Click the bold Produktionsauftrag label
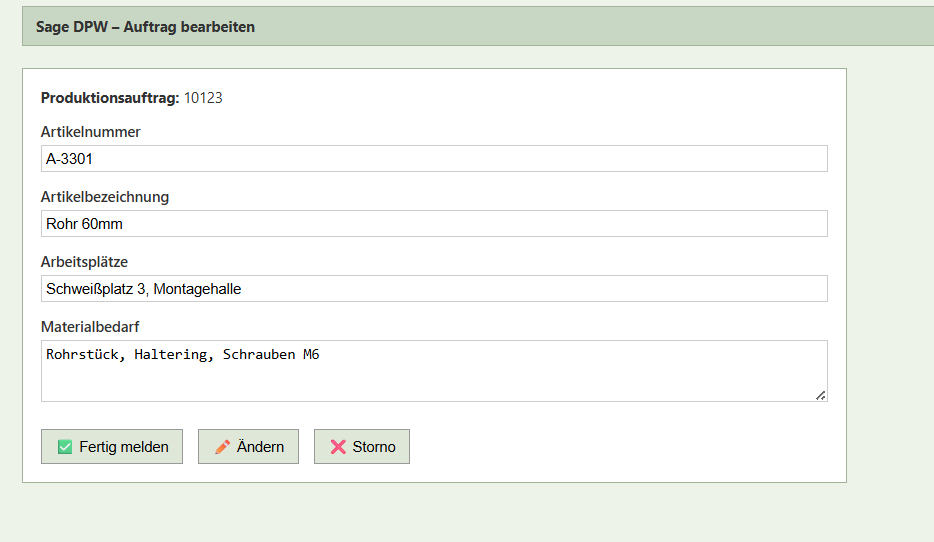Screen dimensions: 934x542 [x=110, y=98]
